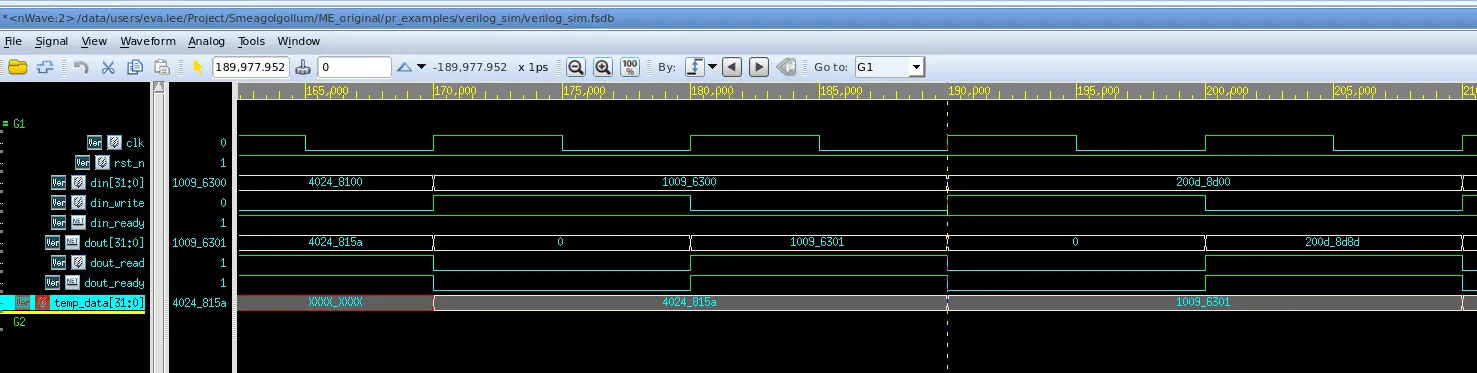Image resolution: width=1477 pixels, height=373 pixels.
Task: Click the 4024_815a value in value column
Action: point(200,302)
